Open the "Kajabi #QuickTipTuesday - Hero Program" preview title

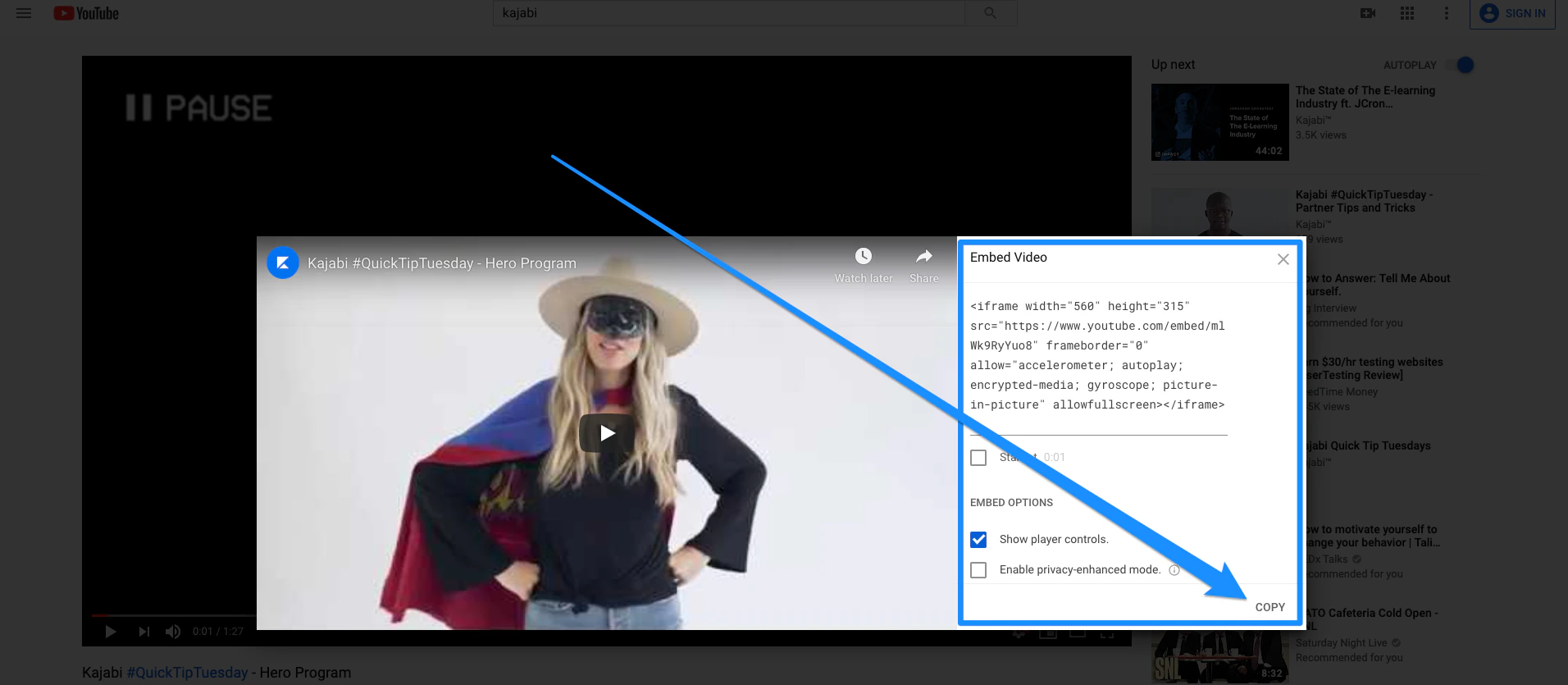[x=442, y=263]
